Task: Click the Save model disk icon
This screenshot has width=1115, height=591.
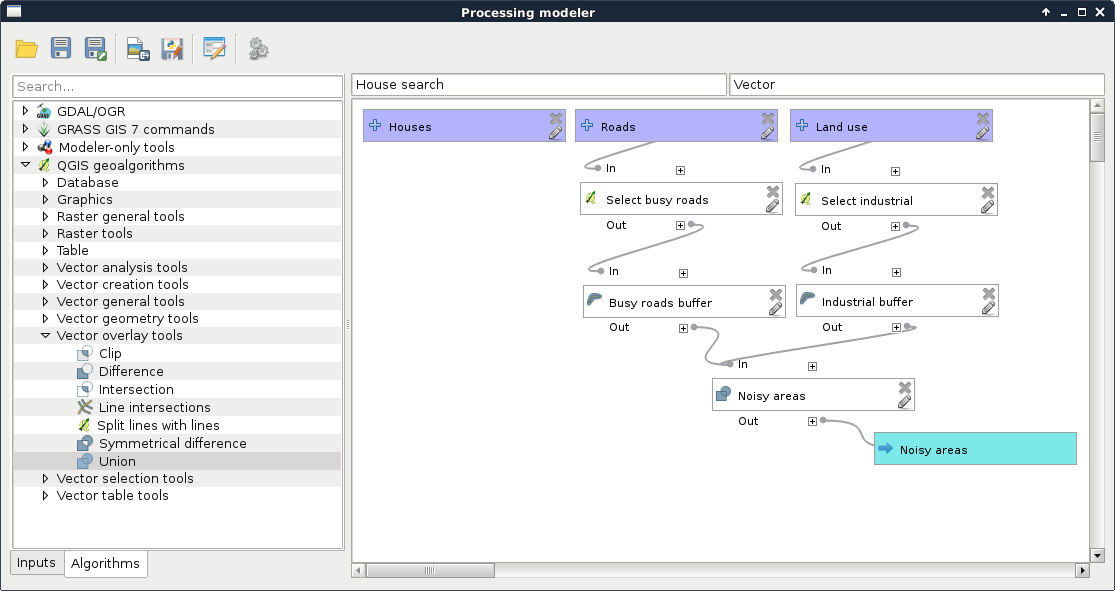Action: coord(61,48)
